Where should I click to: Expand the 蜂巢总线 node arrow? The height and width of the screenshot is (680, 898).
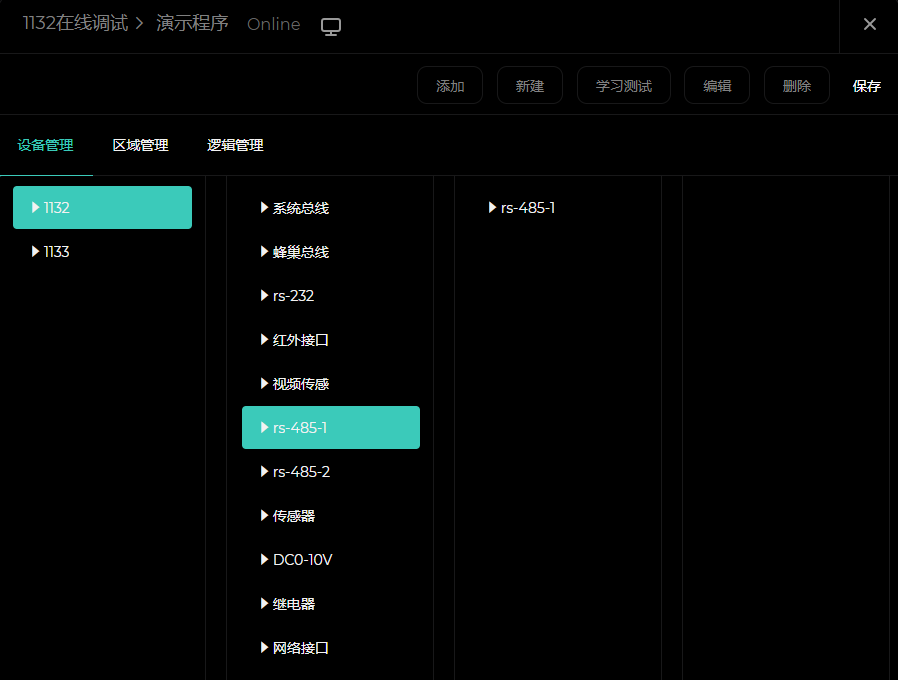pyautogui.click(x=264, y=251)
